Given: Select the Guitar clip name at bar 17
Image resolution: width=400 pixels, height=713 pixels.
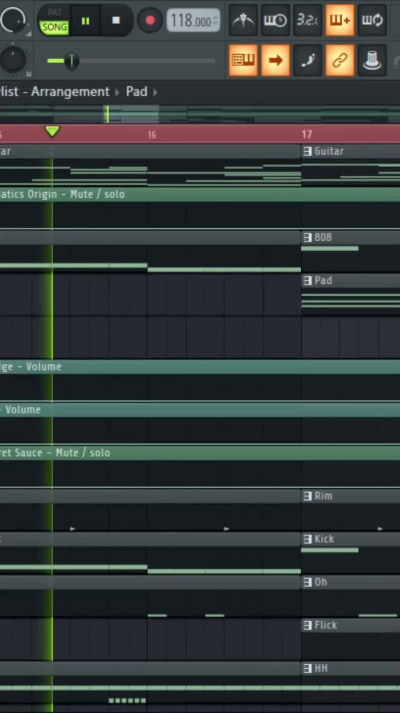Looking at the screenshot, I should [x=329, y=151].
